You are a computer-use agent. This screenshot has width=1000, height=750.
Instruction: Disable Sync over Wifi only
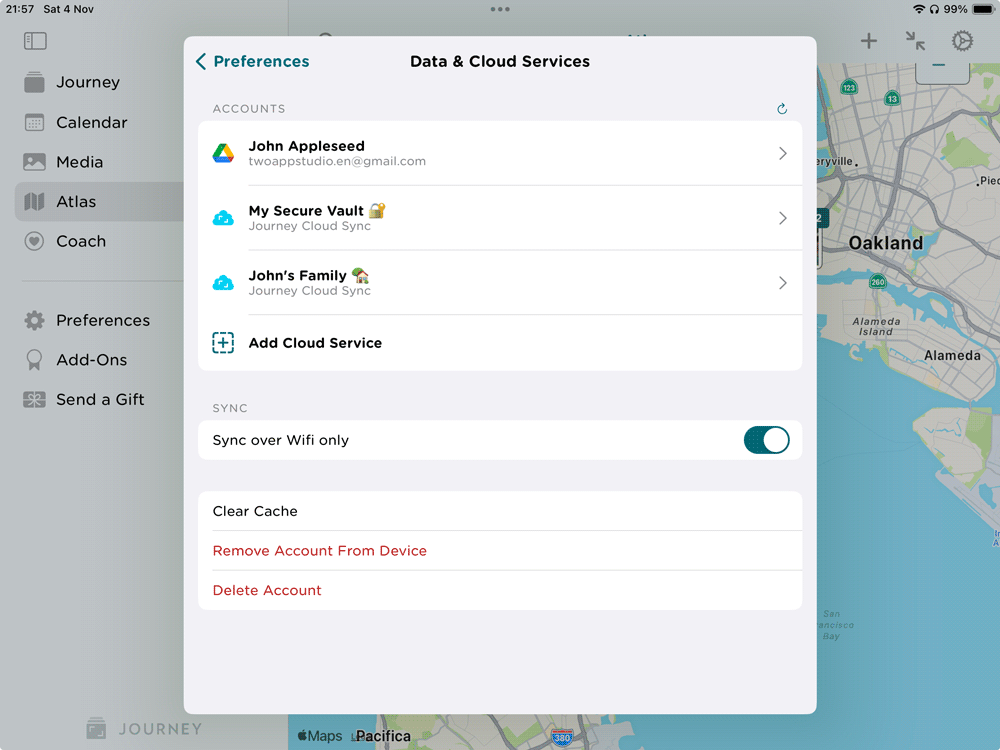(766, 440)
